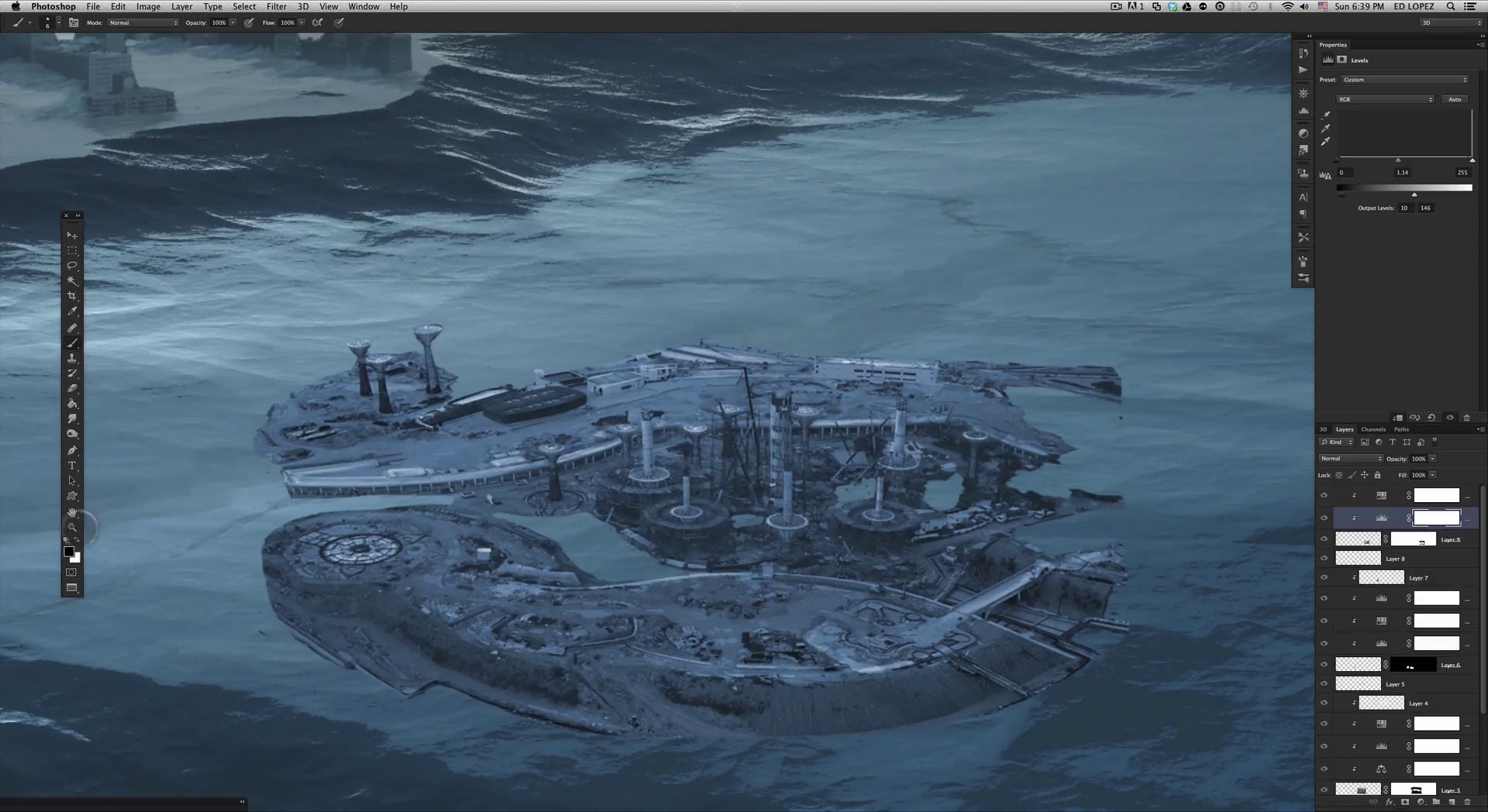Select the Healing Brush tool
Image resolution: width=1488 pixels, height=812 pixels.
(72, 328)
